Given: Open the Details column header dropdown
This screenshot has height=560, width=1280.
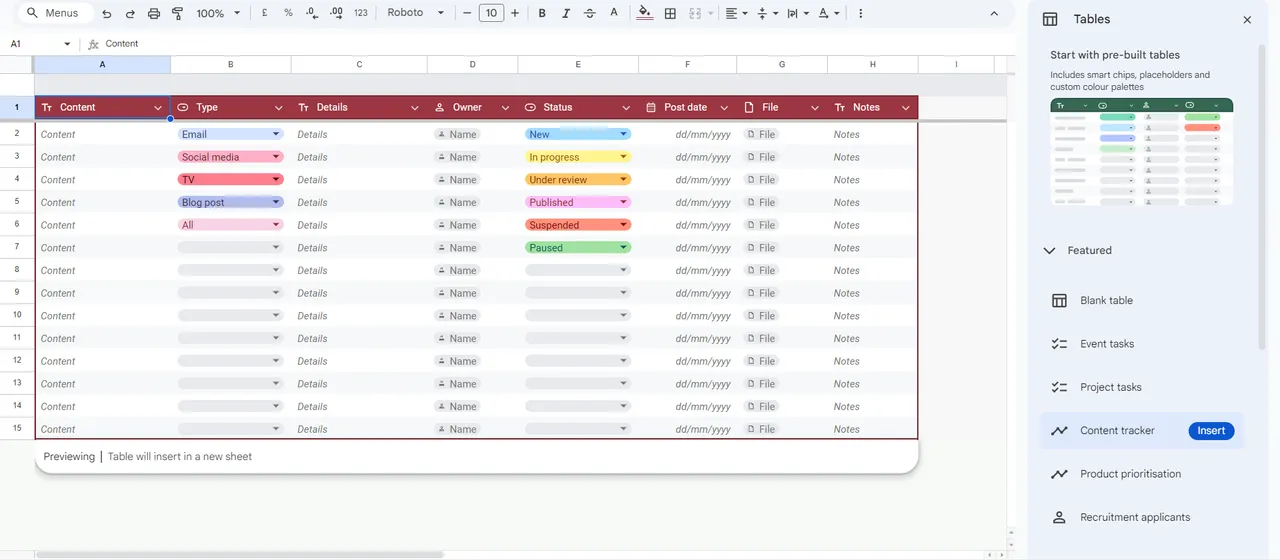Looking at the screenshot, I should pos(415,108).
